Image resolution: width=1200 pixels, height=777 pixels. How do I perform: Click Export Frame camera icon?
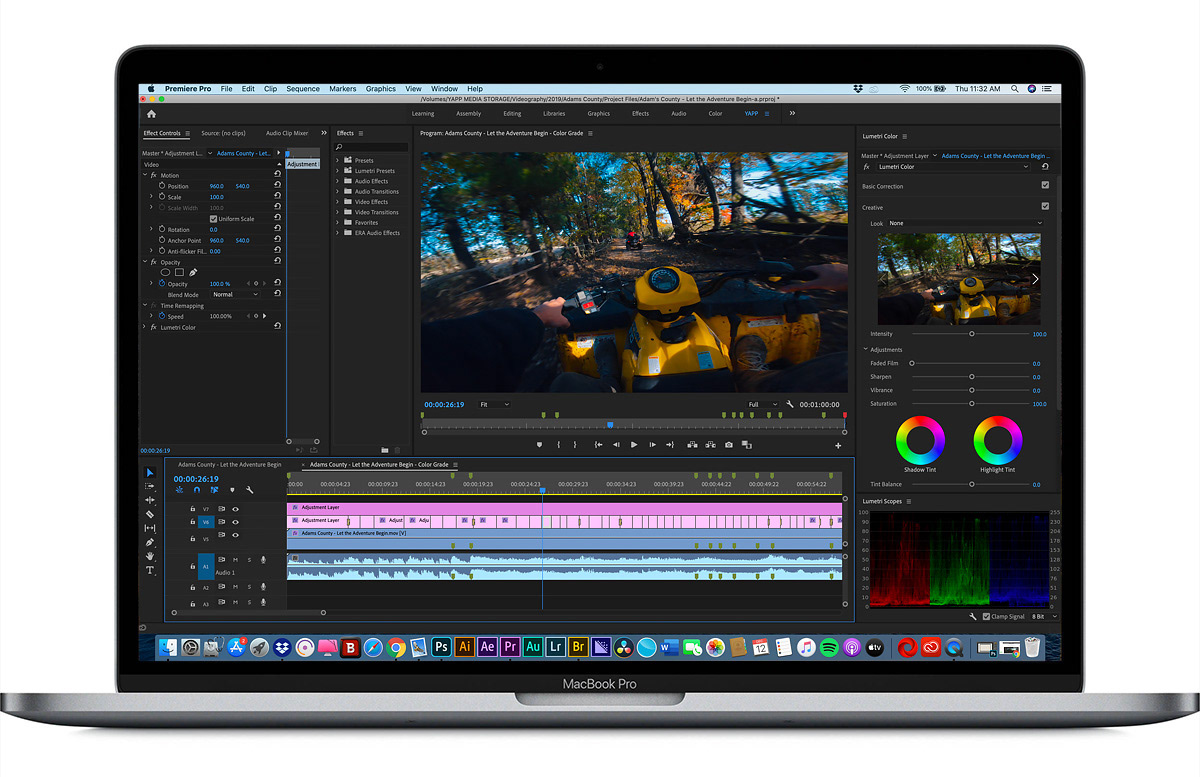[729, 445]
